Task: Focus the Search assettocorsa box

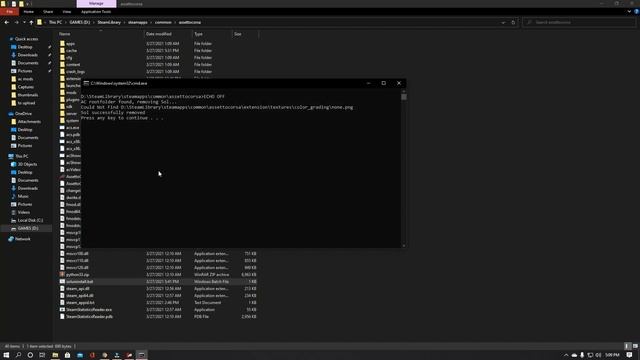Action: pyautogui.click(x=580, y=22)
